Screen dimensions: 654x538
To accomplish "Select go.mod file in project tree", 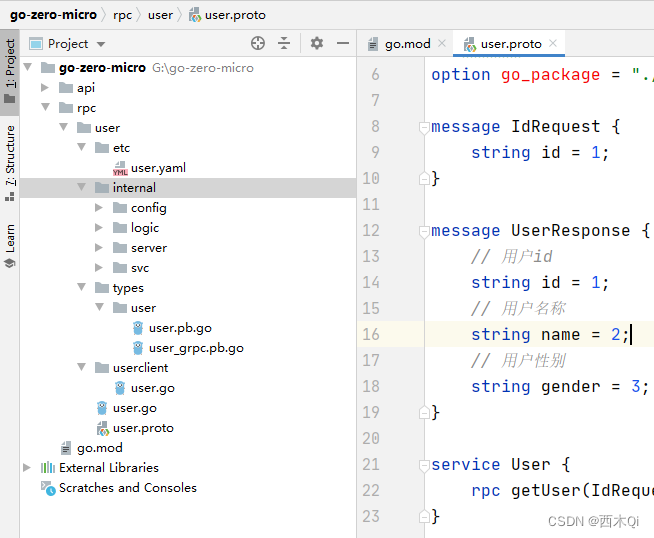I will (x=99, y=448).
